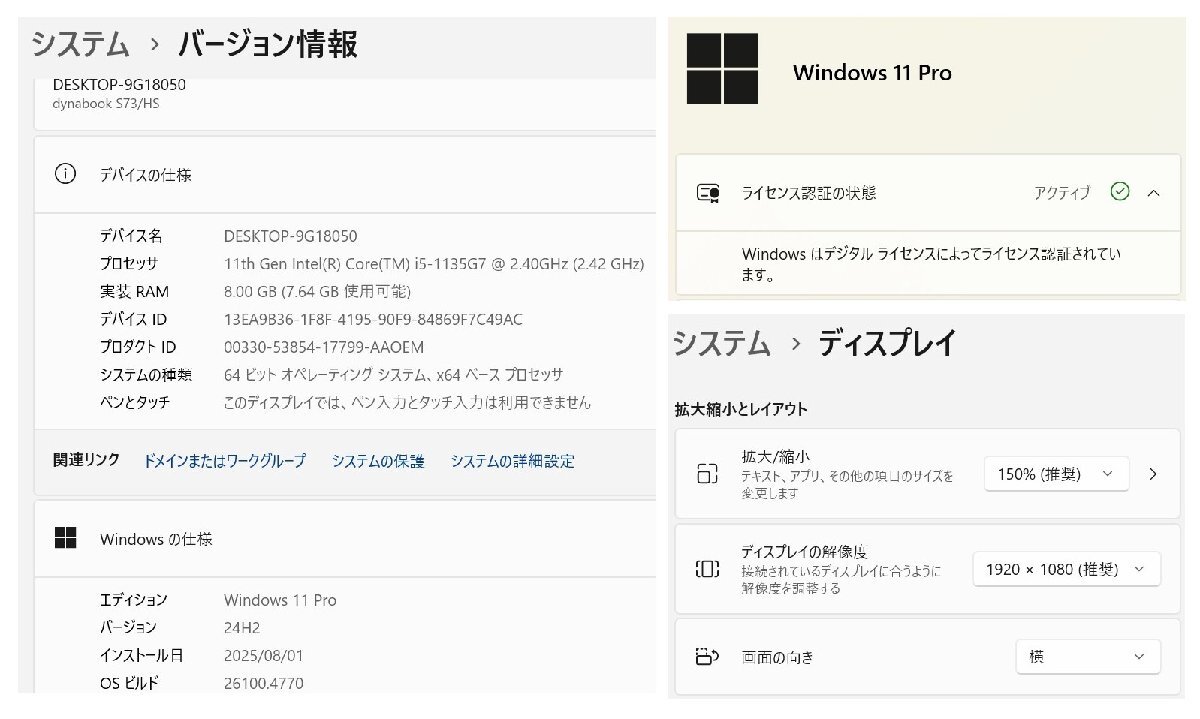Screen dimensions: 1200x719
Task: Click the デバイス名 label
Action: pyautogui.click(x=130, y=236)
